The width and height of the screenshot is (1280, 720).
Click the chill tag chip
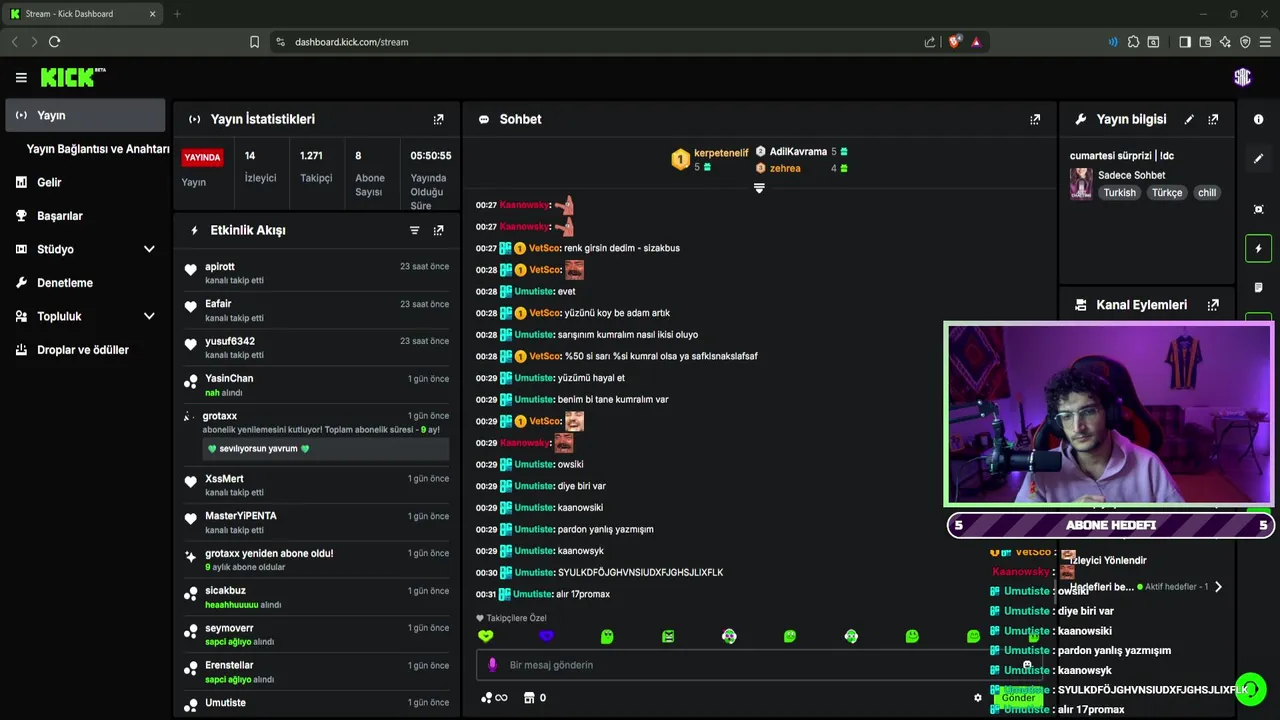[x=1207, y=193]
